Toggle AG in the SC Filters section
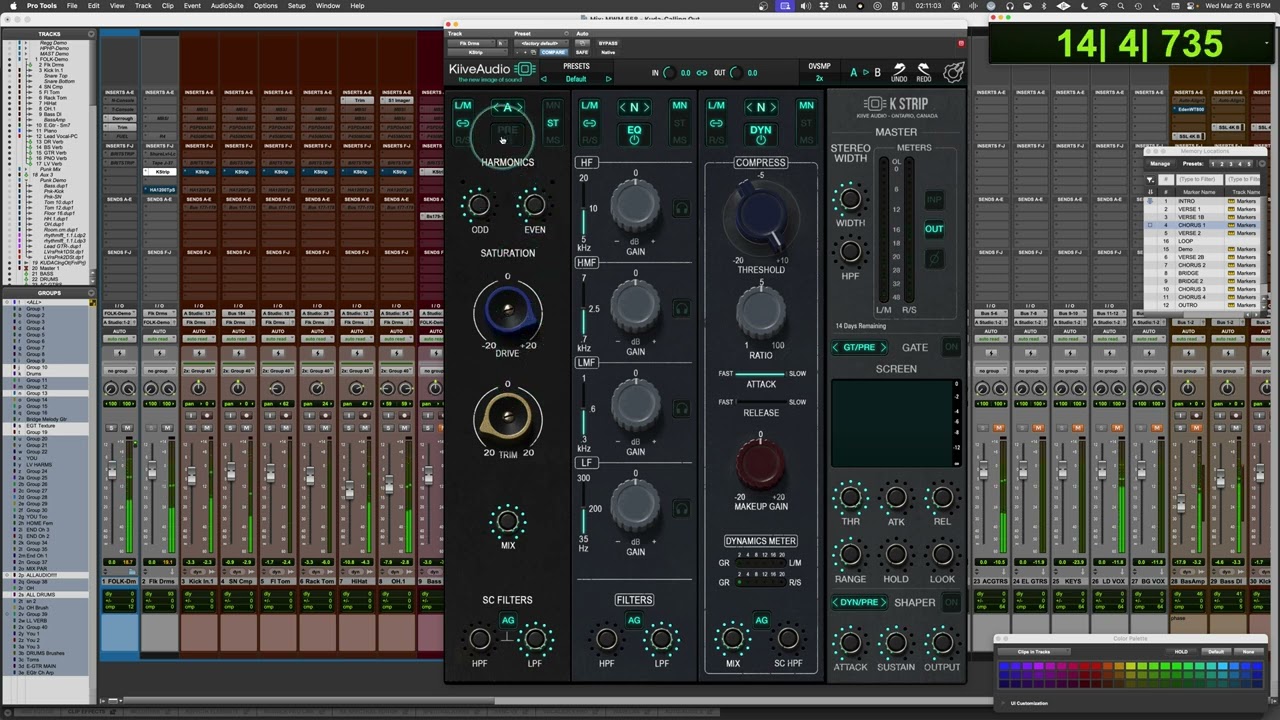1280x720 pixels. point(508,620)
